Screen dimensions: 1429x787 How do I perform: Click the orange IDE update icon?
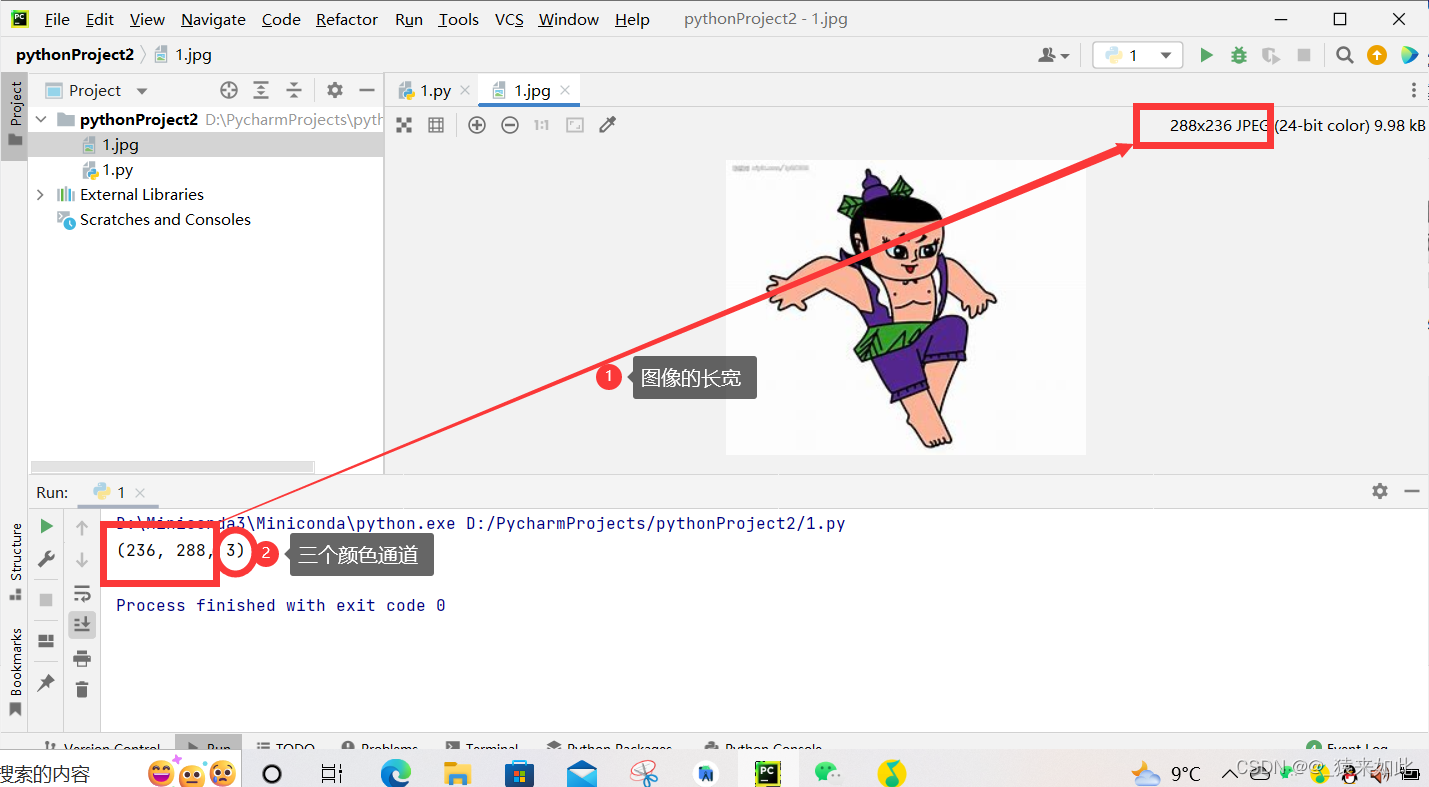(x=1377, y=55)
